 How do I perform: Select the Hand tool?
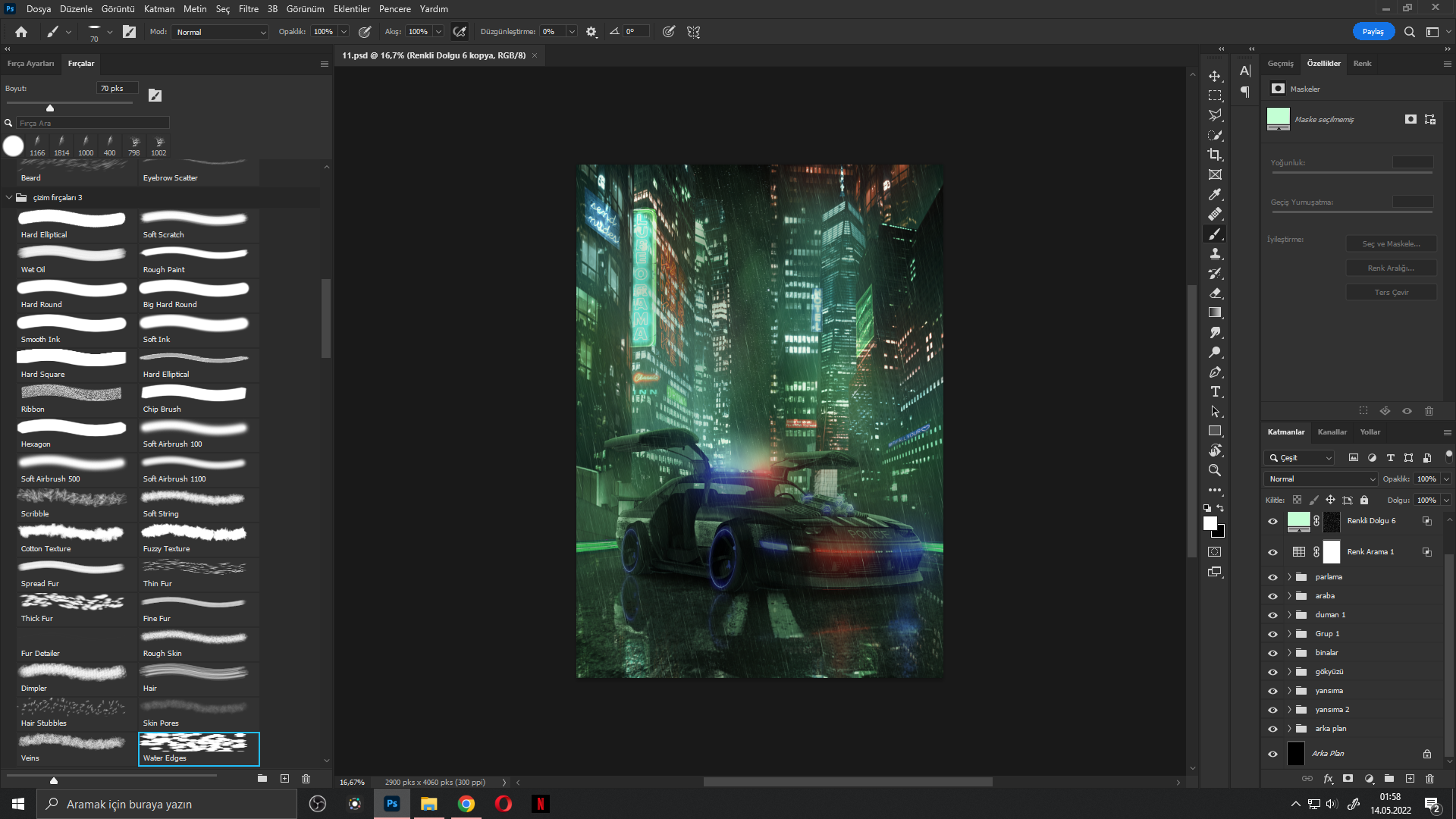pyautogui.click(x=1215, y=450)
